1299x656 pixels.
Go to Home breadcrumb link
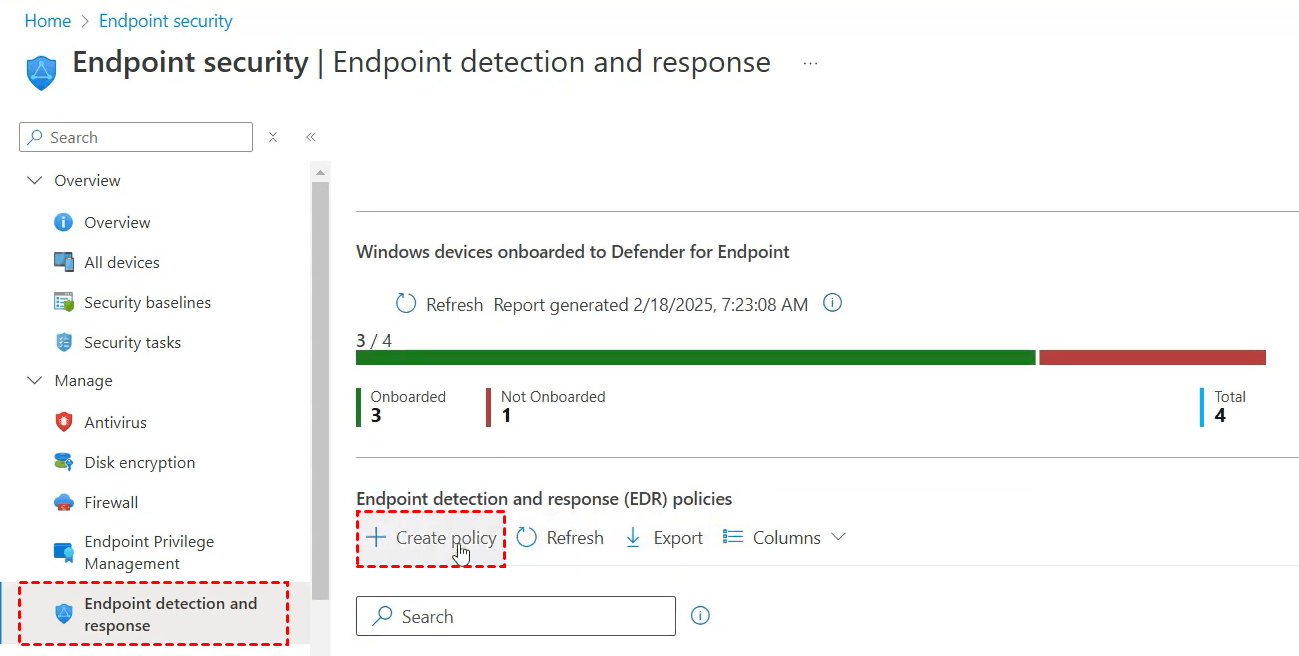click(48, 21)
